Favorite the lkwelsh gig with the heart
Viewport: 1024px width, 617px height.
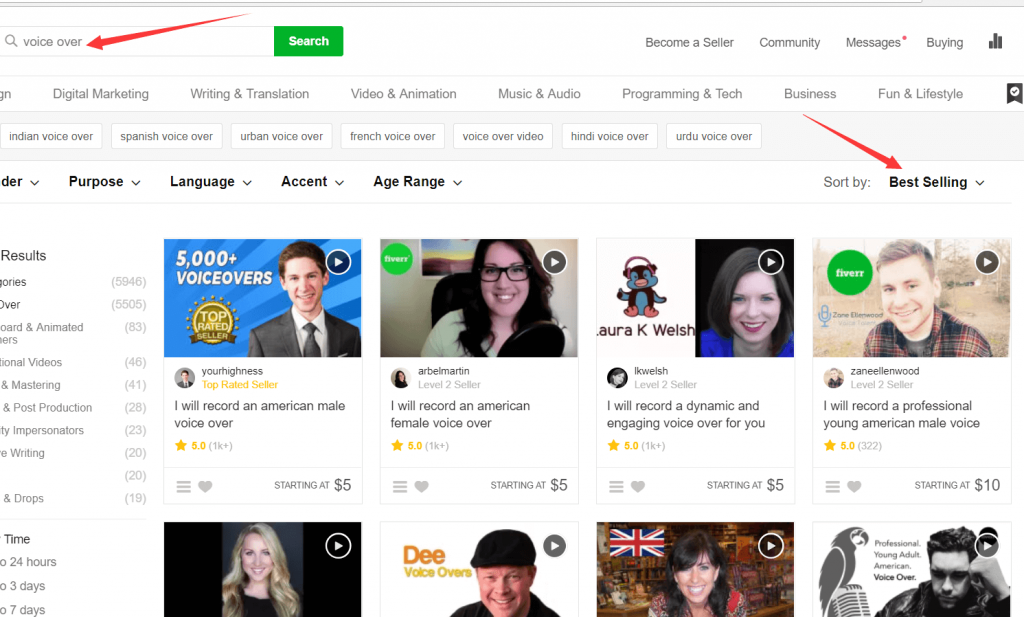[x=637, y=486]
